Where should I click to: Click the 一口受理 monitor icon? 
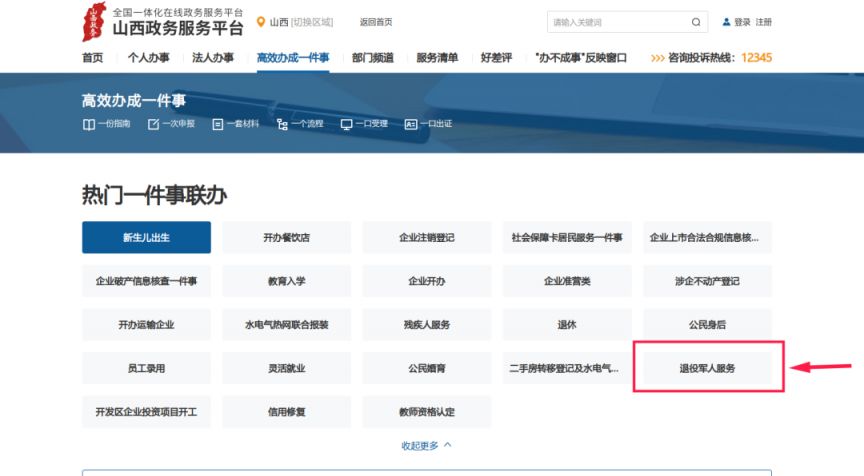346,124
